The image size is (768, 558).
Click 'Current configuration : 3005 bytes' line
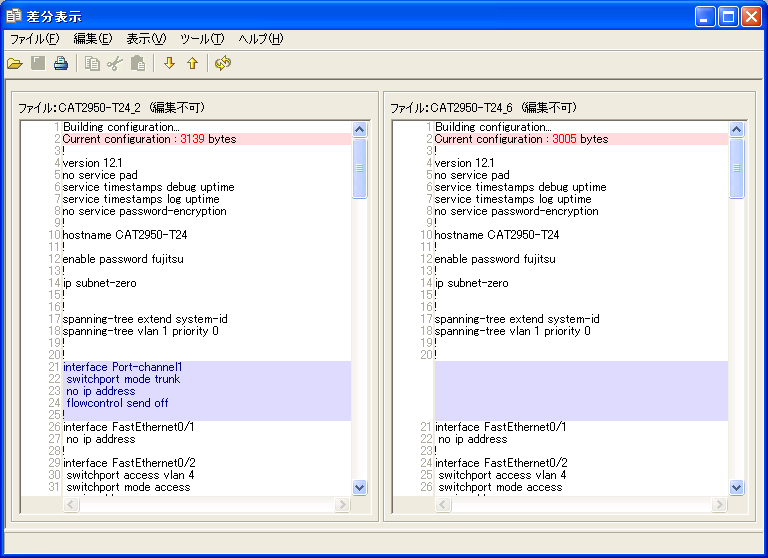coord(521,139)
